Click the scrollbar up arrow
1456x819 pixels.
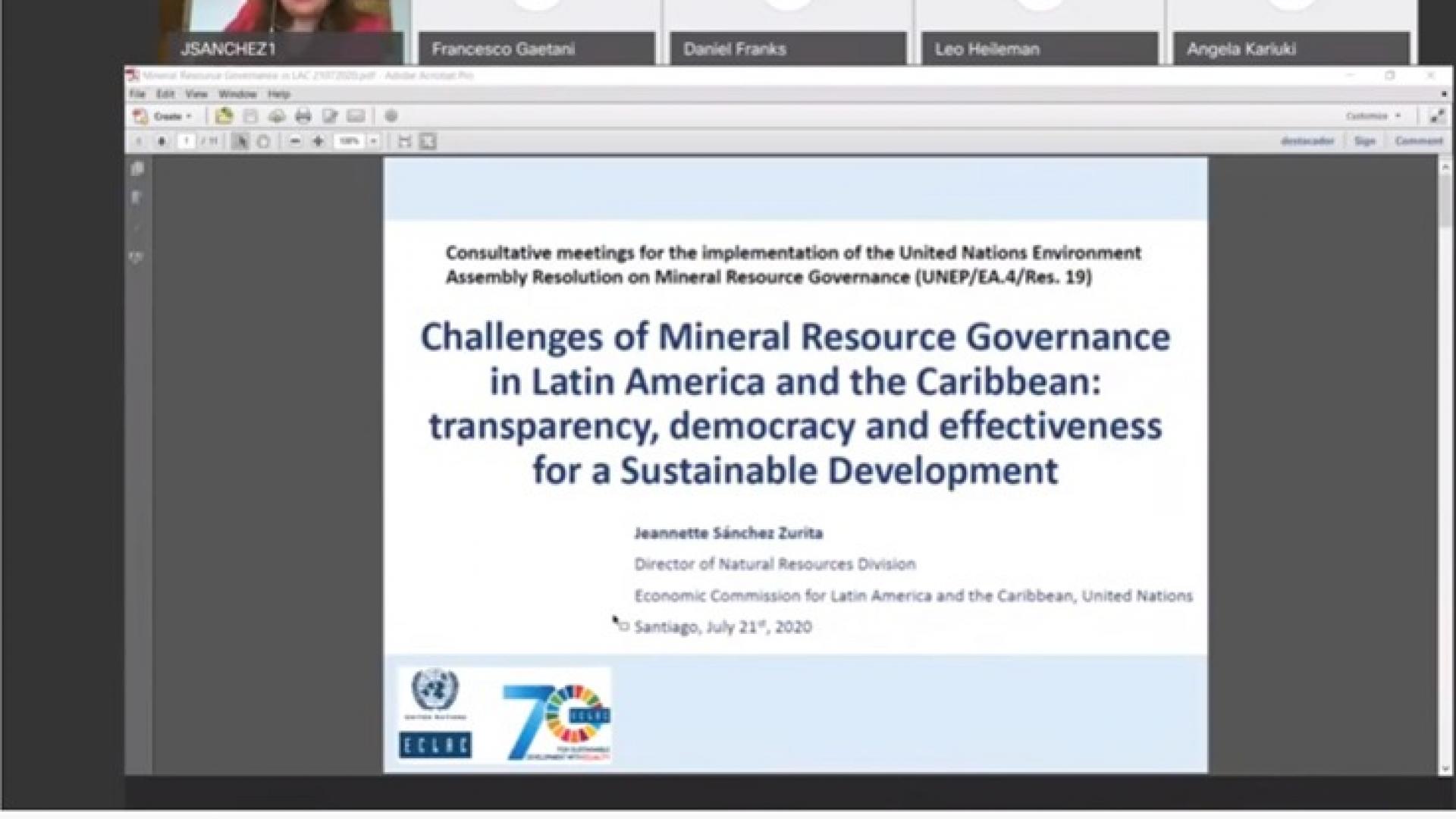tap(1445, 167)
